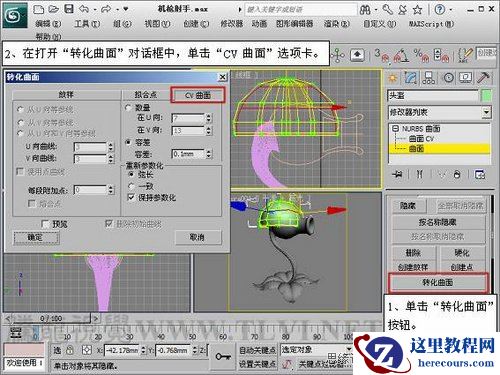Click the 取消 button
This screenshot has width=500, height=375.
click(x=198, y=237)
